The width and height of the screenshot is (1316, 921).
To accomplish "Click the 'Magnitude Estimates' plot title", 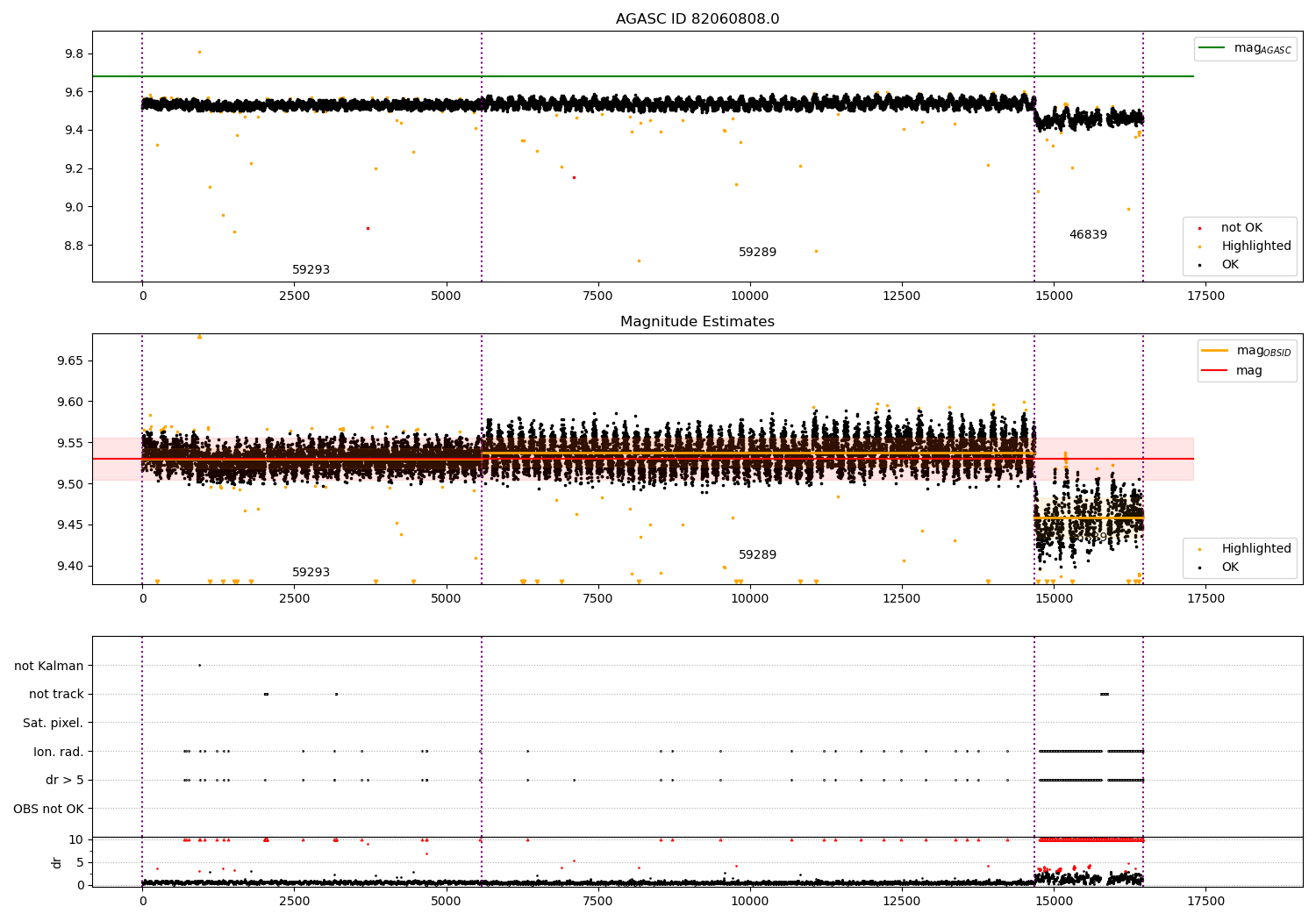I will coord(697,322).
